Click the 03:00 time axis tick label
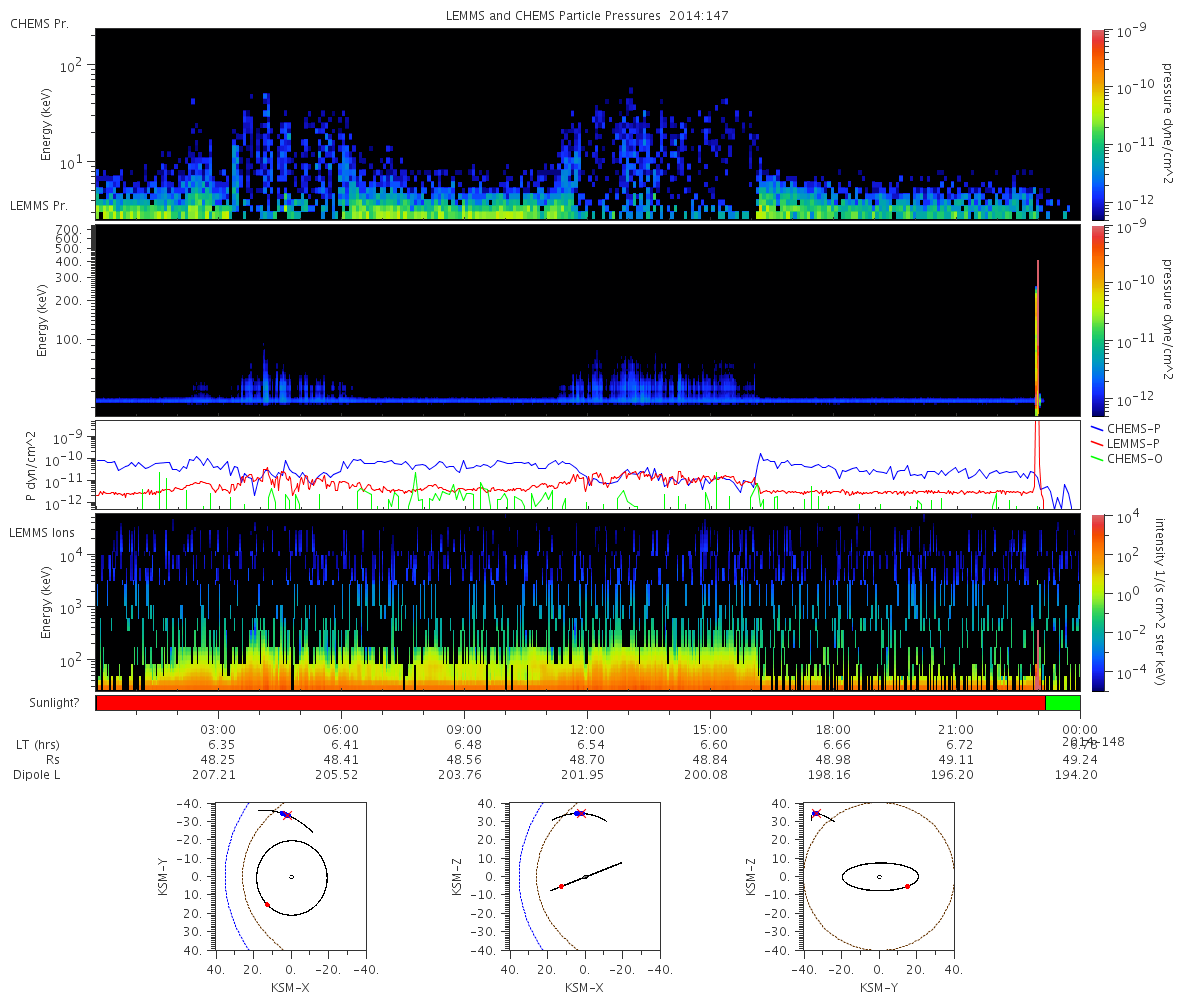 [218, 730]
